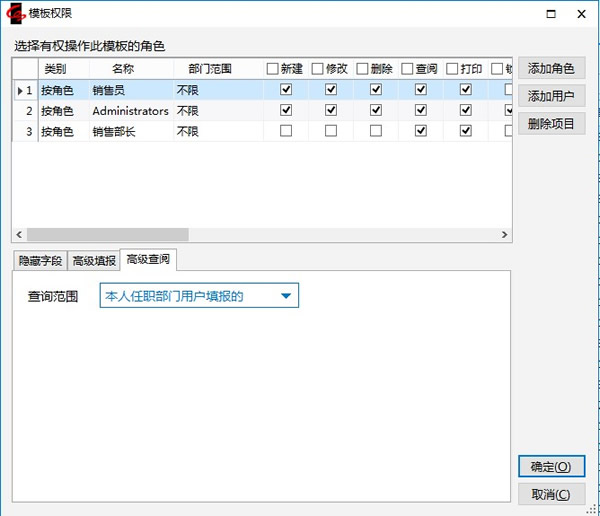Click the 删除项目 button
Screen dimensions: 600x516
click(551, 124)
